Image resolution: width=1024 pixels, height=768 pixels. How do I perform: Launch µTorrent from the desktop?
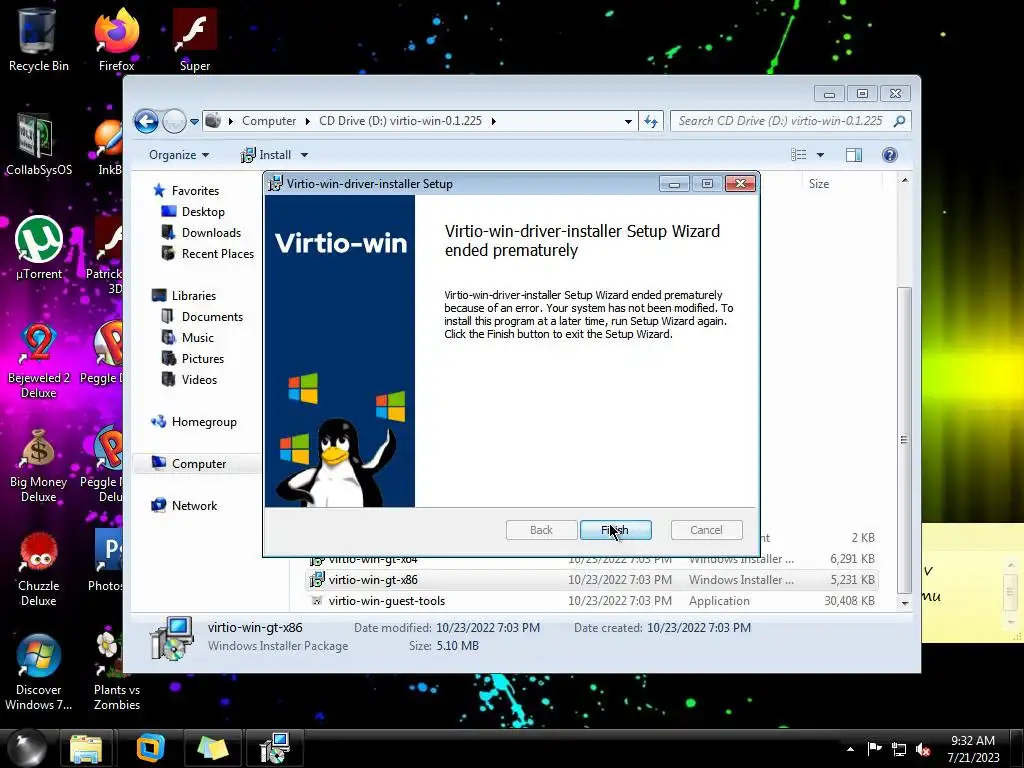pos(39,248)
